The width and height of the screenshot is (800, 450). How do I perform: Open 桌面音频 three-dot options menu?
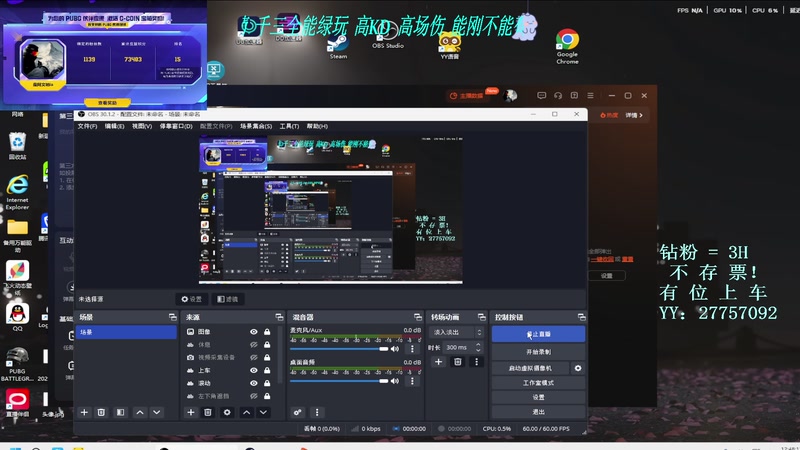tap(412, 381)
